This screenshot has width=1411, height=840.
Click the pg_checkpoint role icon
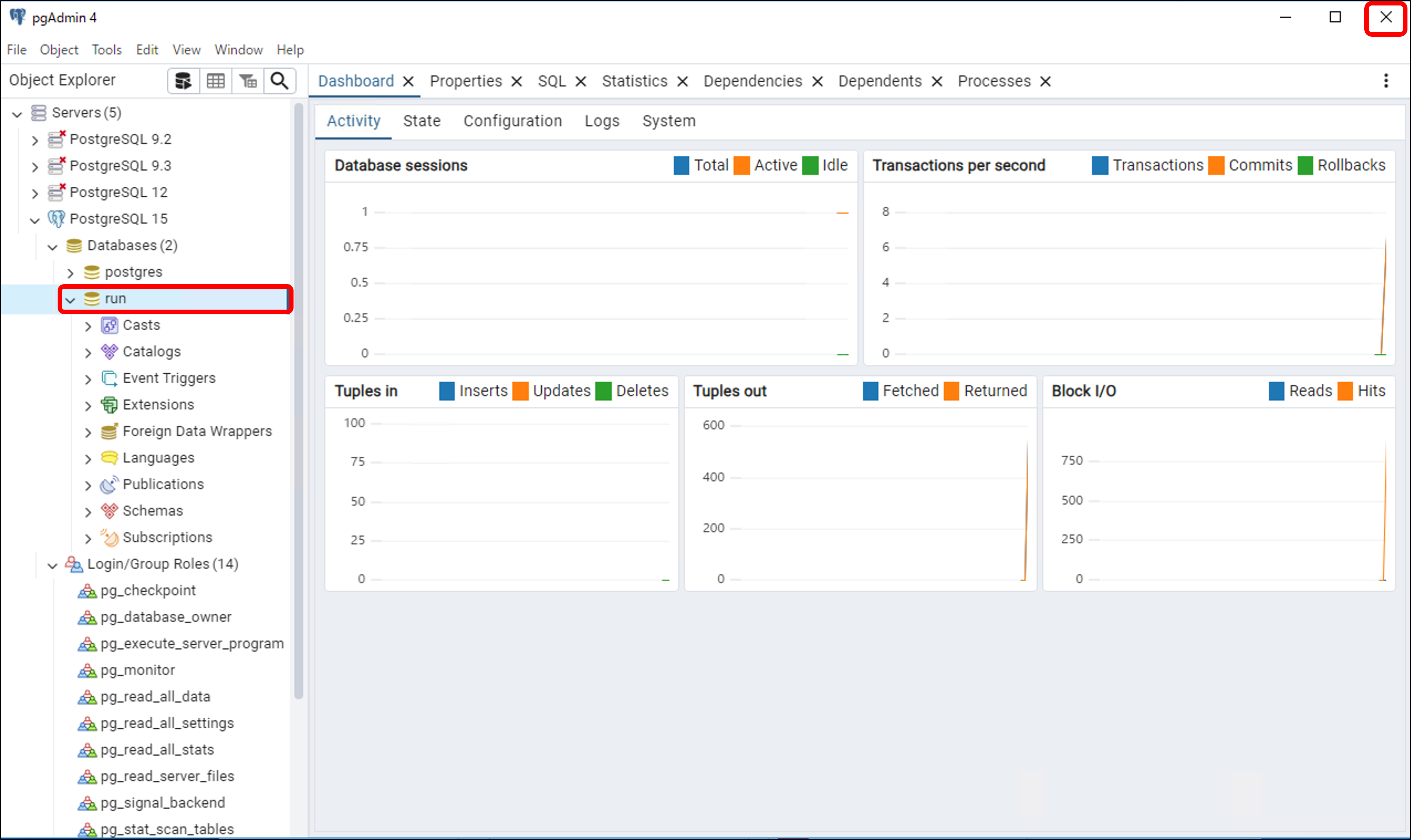tap(87, 591)
